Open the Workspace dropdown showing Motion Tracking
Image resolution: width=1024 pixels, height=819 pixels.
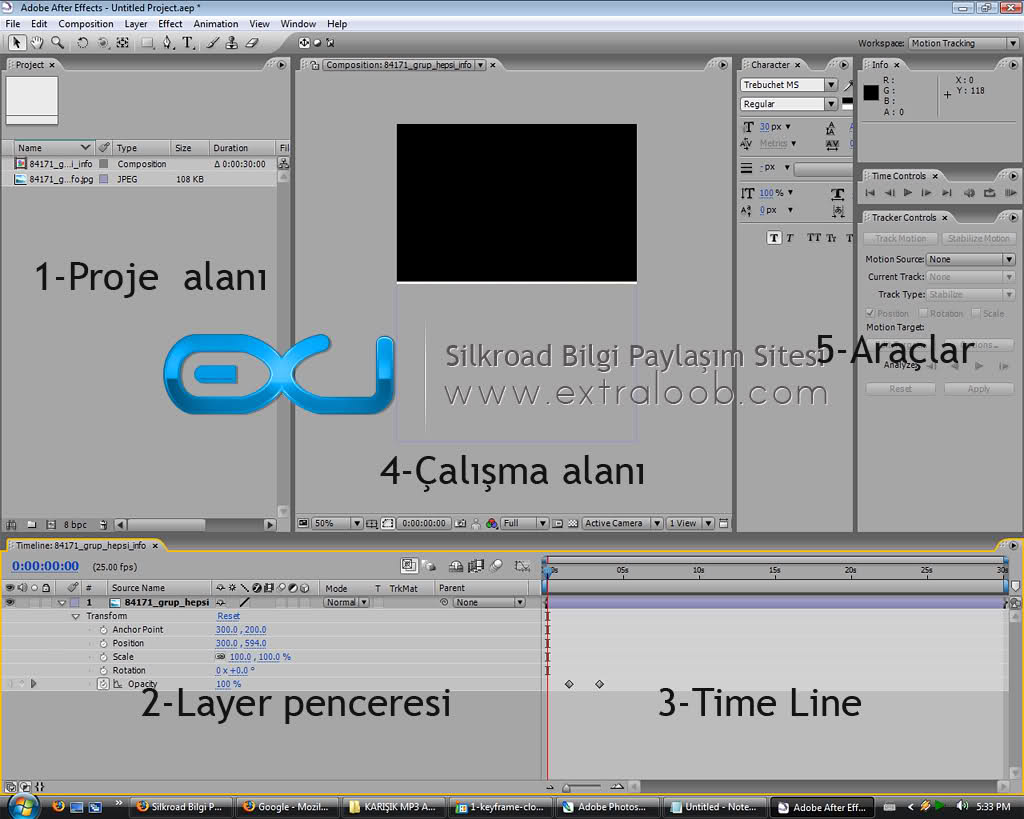point(963,43)
